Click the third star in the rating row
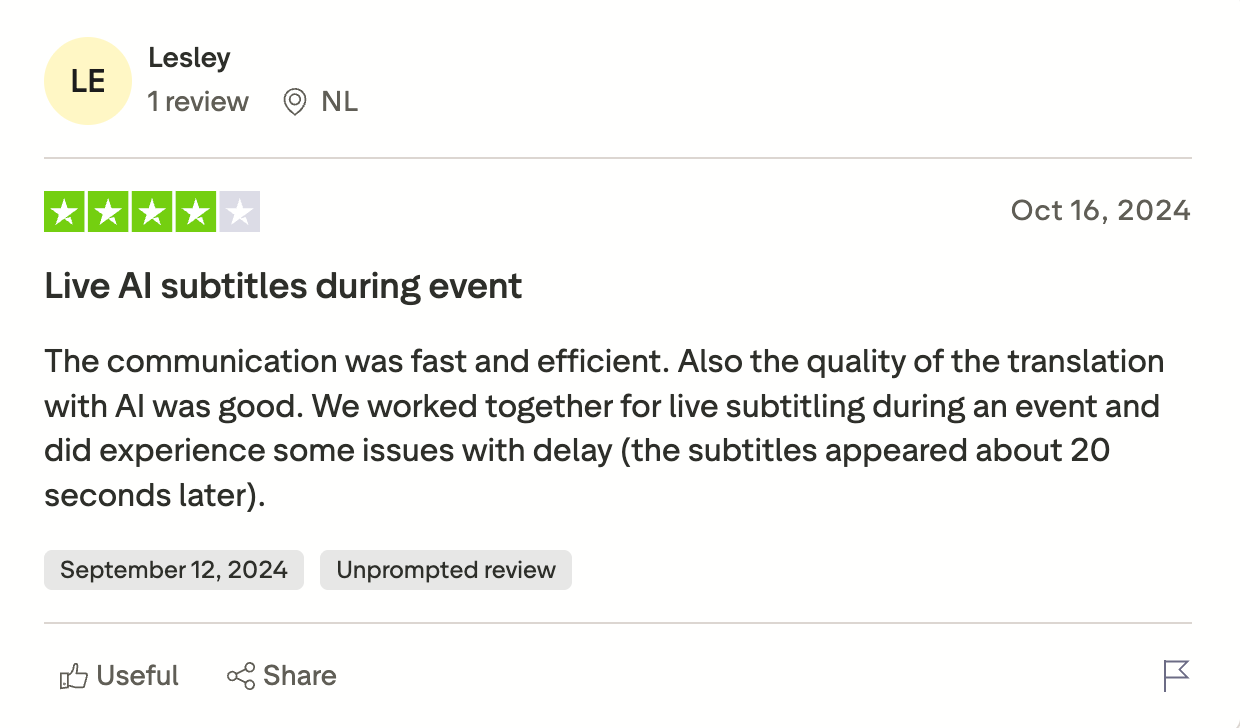 coord(152,211)
